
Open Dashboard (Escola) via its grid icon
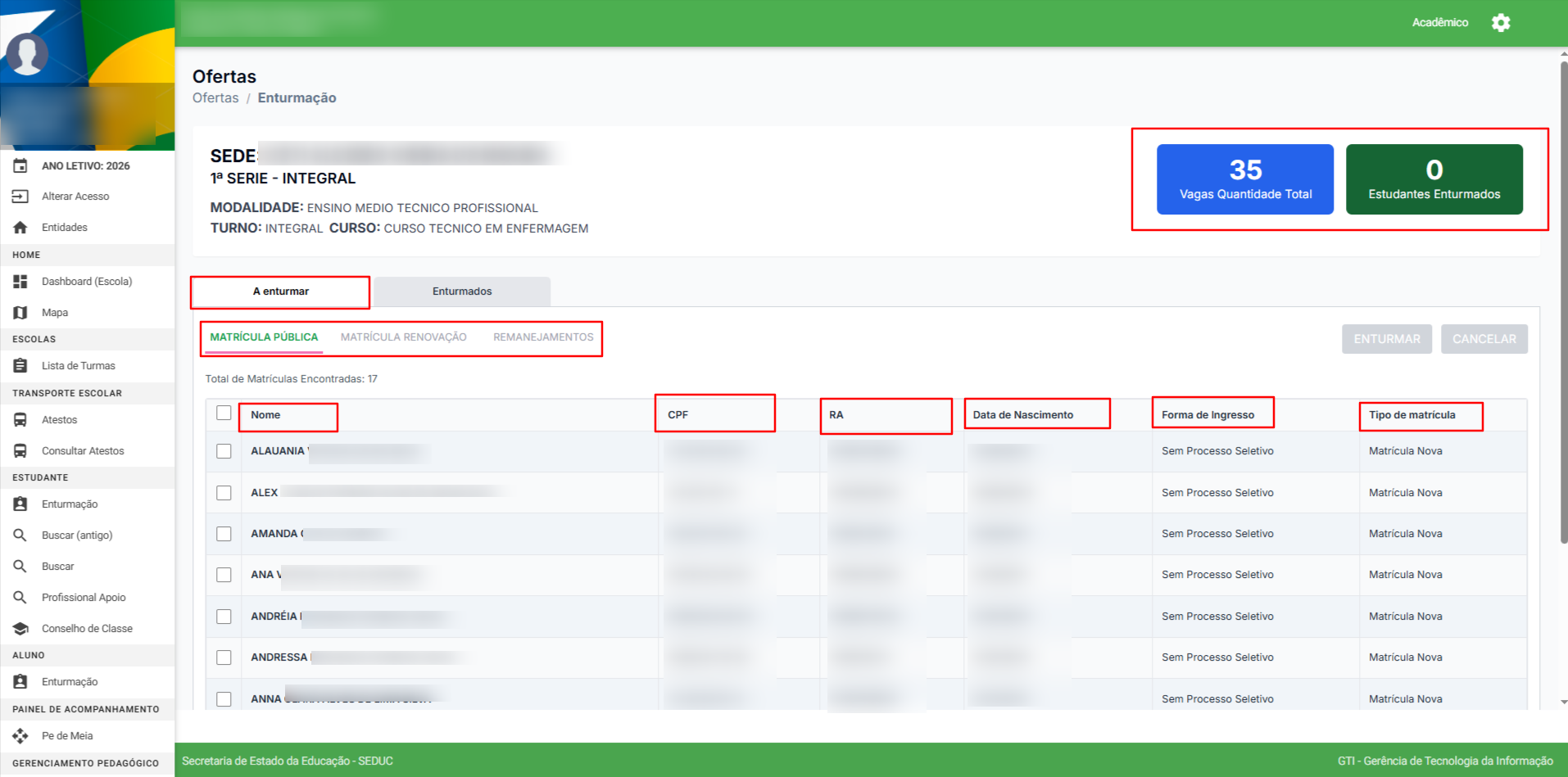tap(20, 282)
